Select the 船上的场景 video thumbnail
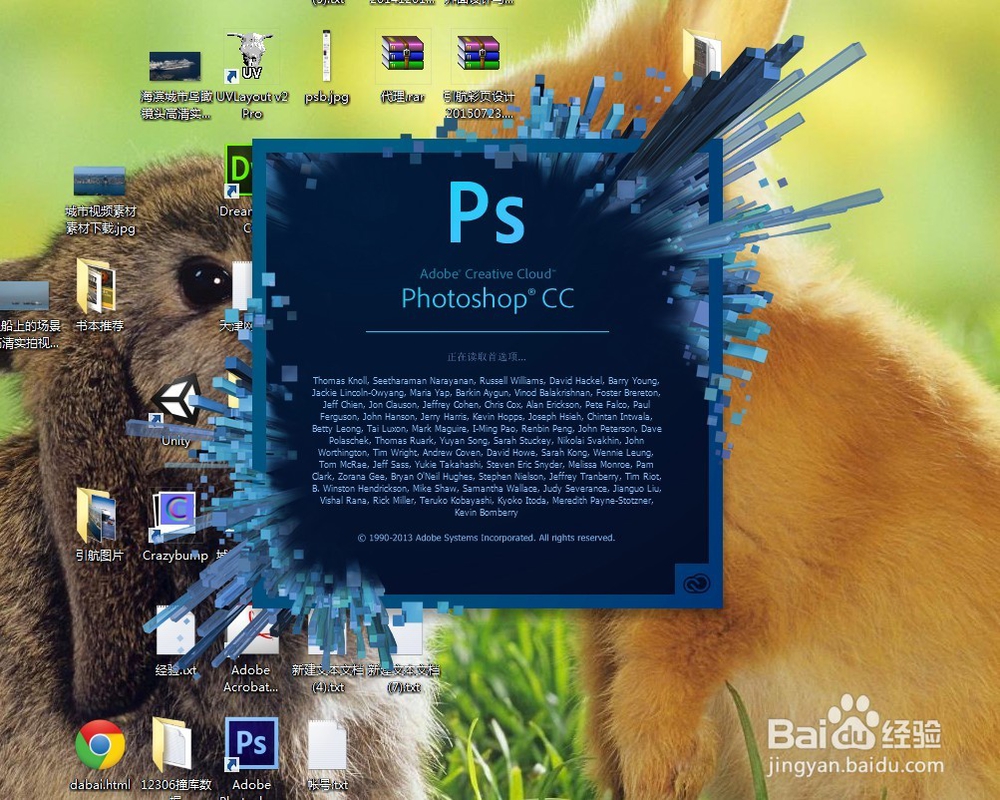 (24, 297)
